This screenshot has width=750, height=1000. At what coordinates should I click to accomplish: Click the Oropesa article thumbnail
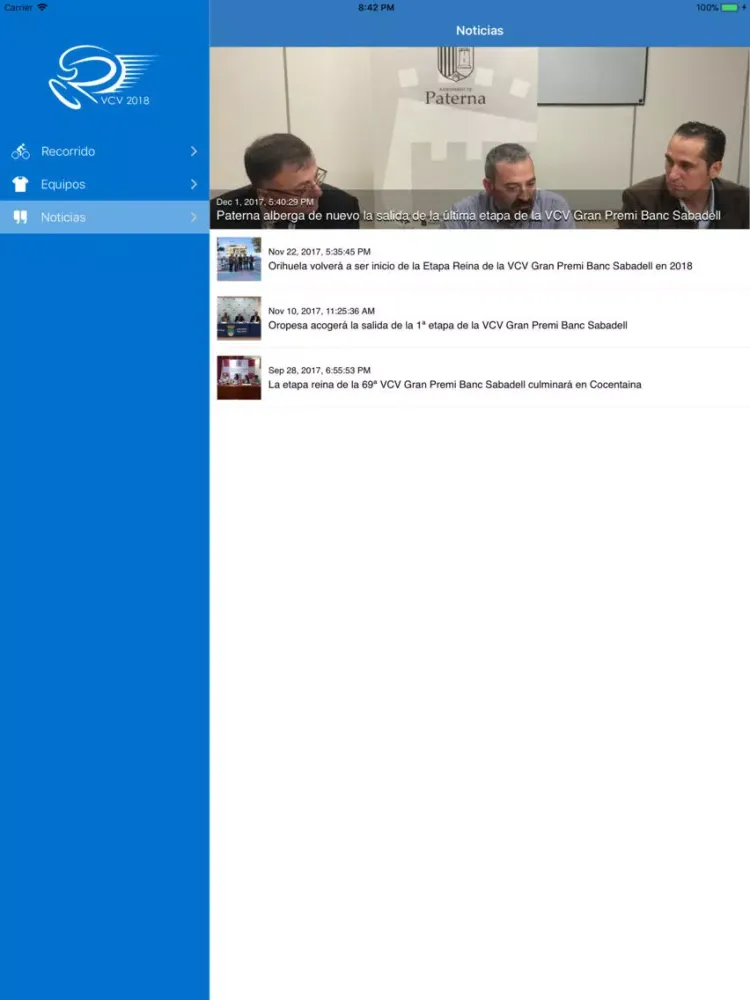click(239, 318)
